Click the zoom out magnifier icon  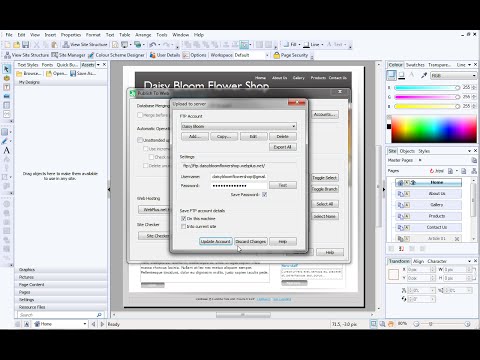416,324
